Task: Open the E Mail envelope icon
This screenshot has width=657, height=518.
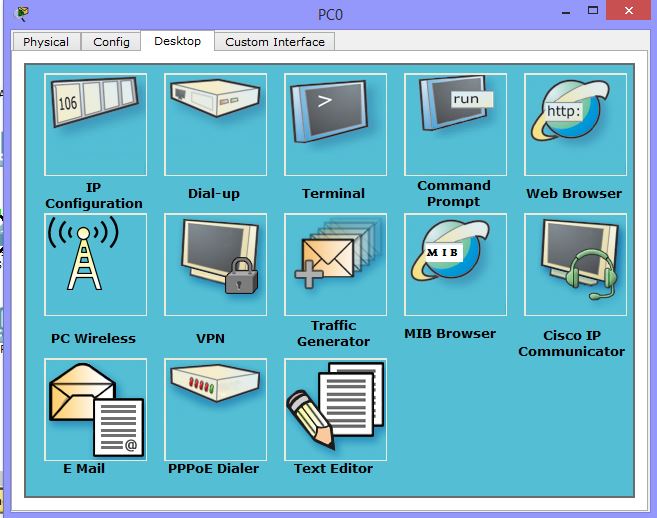Action: point(96,409)
